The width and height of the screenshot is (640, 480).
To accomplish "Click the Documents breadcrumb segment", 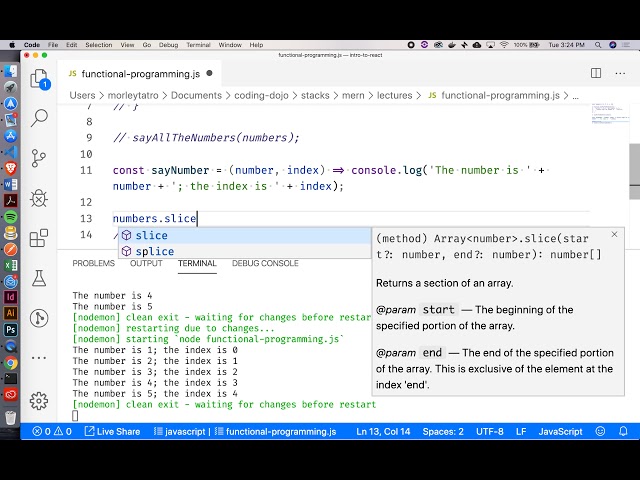I will 196,96.
